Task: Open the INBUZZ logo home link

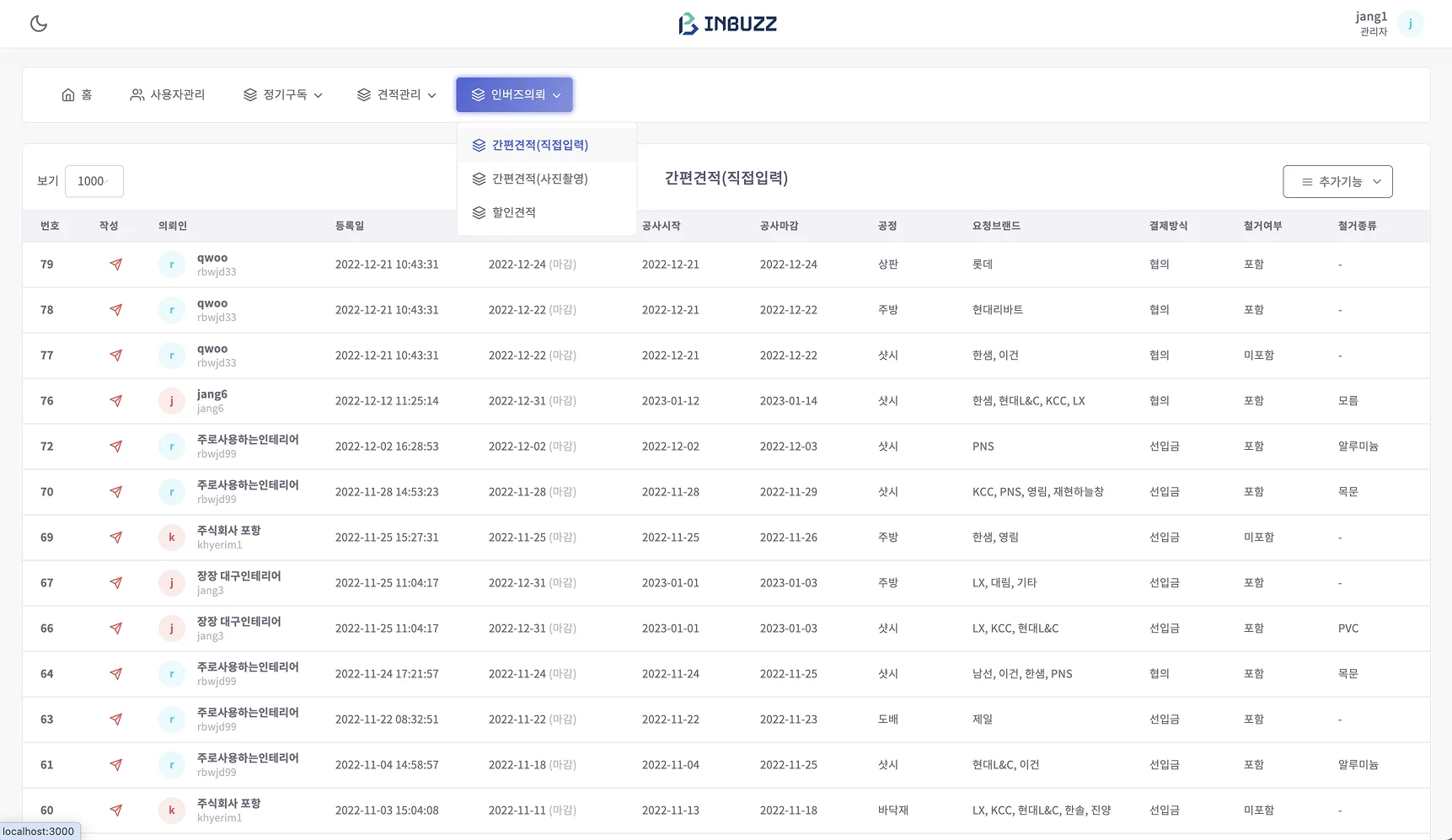Action: (x=727, y=24)
